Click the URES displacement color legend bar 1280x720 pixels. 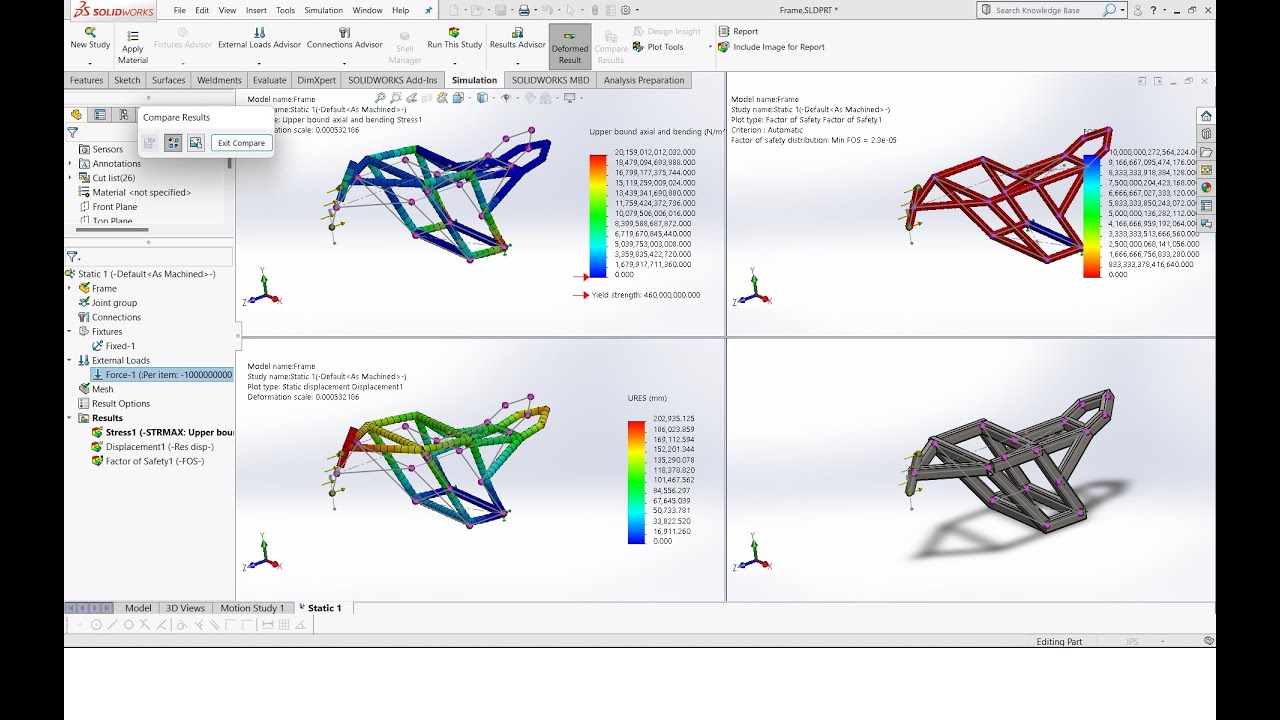click(636, 482)
